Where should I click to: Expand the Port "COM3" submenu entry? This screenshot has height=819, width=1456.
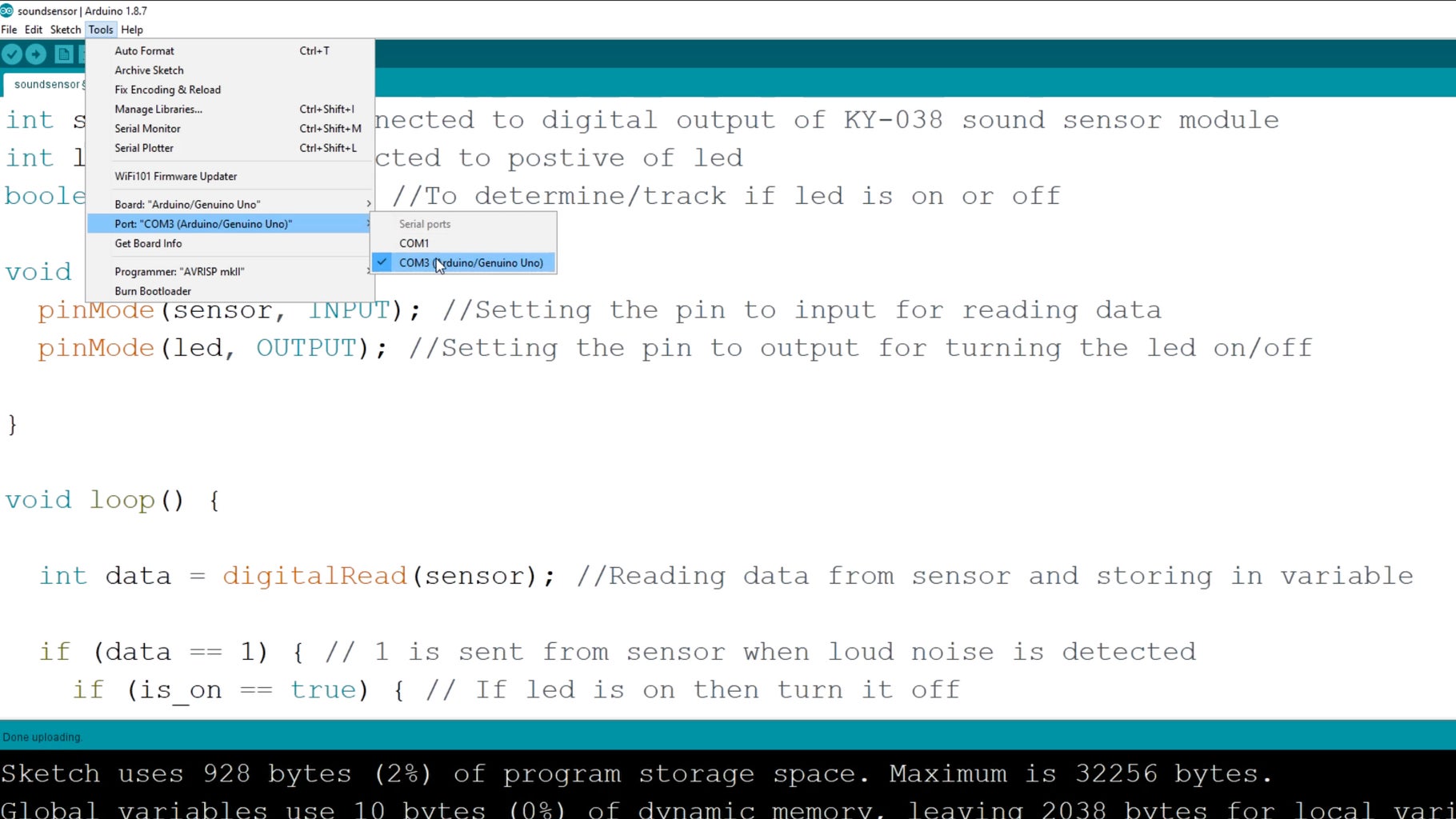(230, 224)
